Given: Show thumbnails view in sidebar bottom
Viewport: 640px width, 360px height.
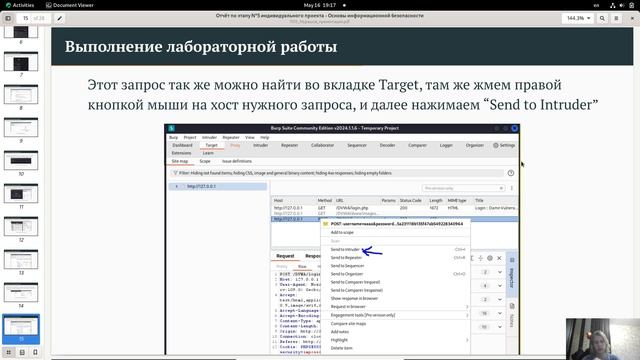Looking at the screenshot, I should (9, 352).
